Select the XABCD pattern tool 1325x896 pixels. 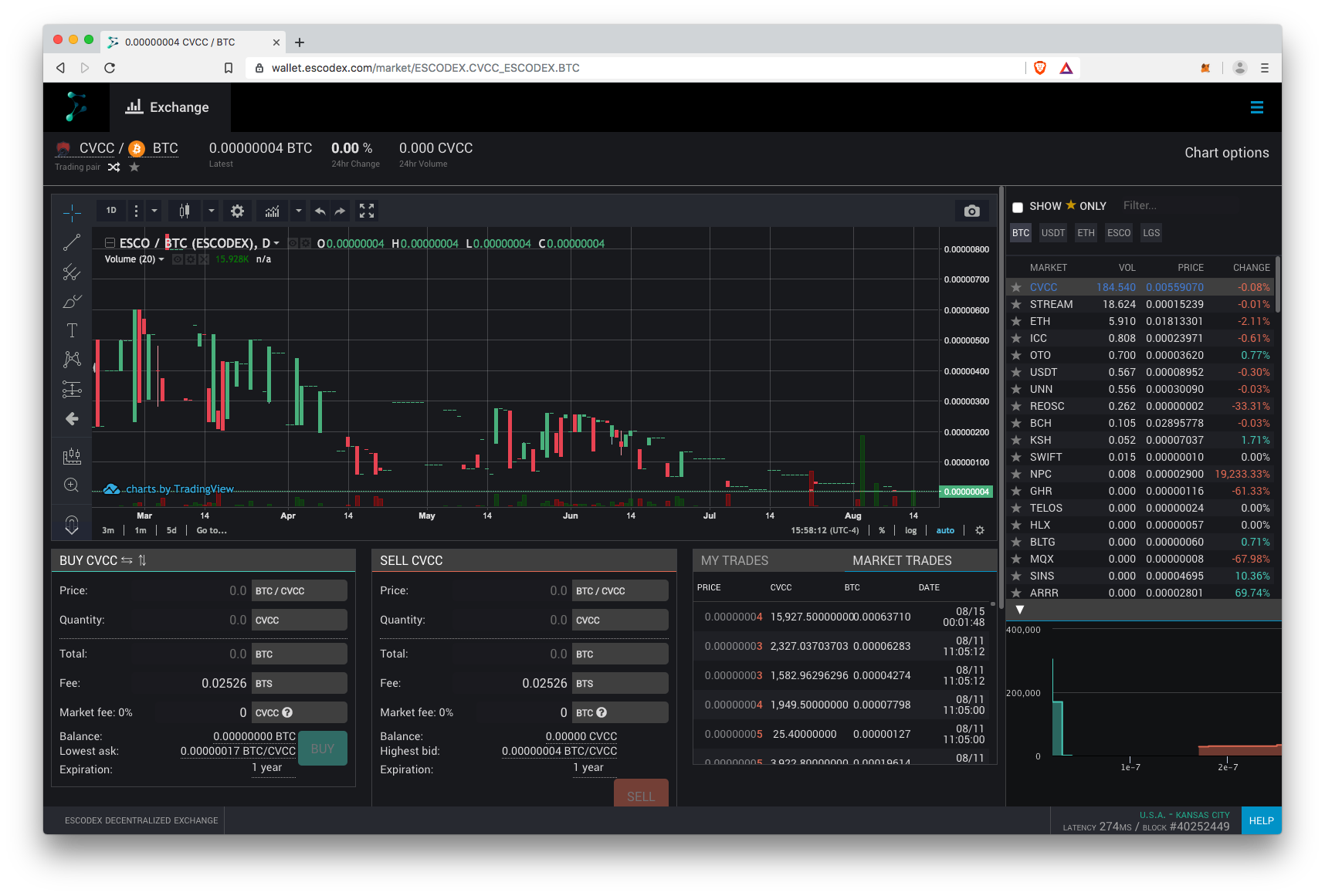point(72,360)
